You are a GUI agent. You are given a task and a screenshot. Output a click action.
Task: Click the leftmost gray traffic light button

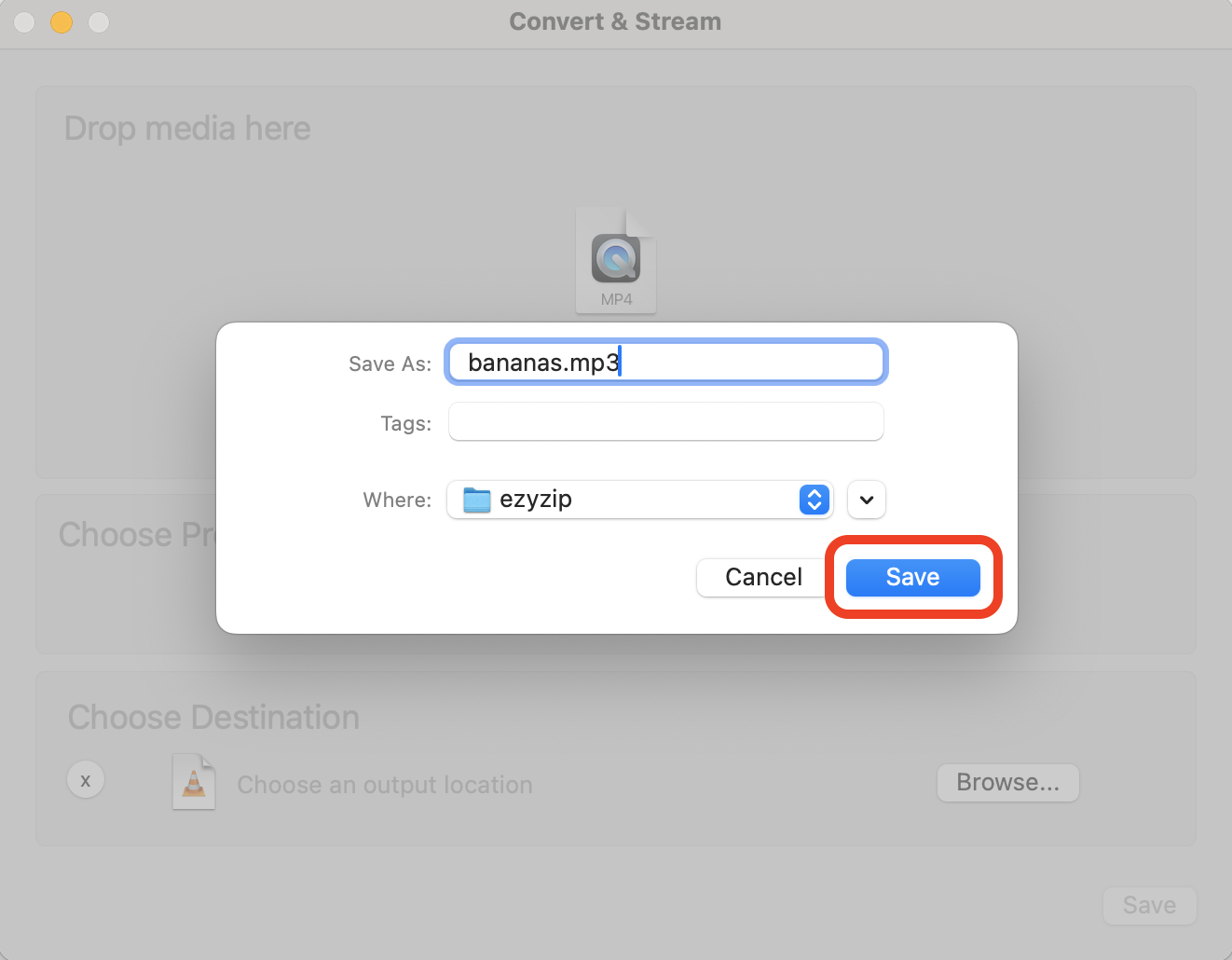tap(23, 21)
